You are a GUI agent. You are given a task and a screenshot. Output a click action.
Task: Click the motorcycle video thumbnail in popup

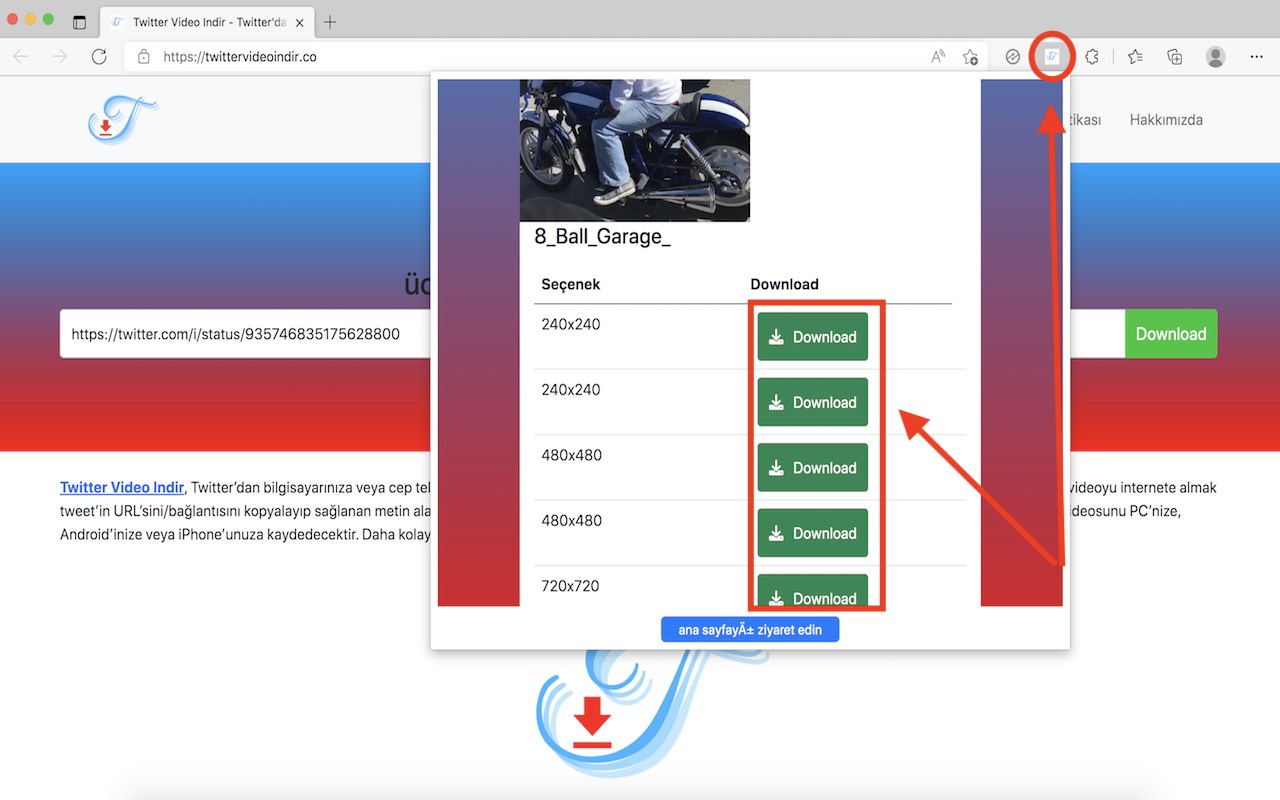[x=635, y=150]
